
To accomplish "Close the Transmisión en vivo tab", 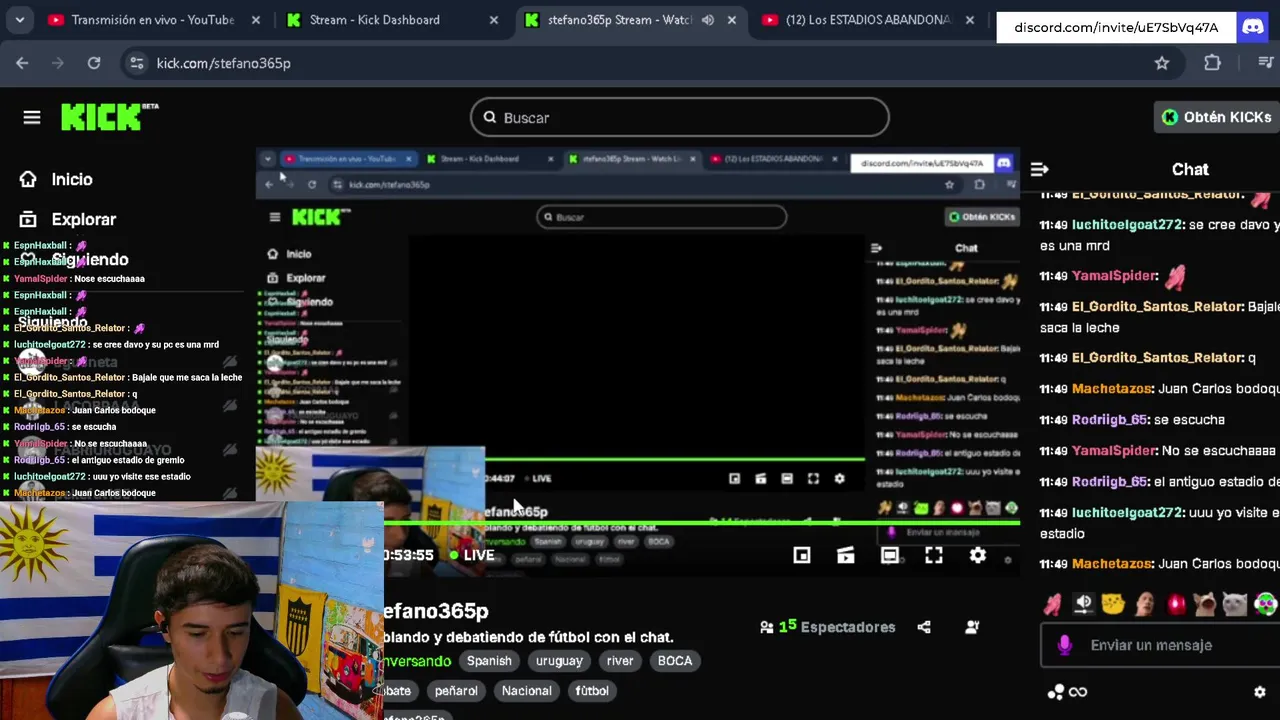I will point(256,19).
